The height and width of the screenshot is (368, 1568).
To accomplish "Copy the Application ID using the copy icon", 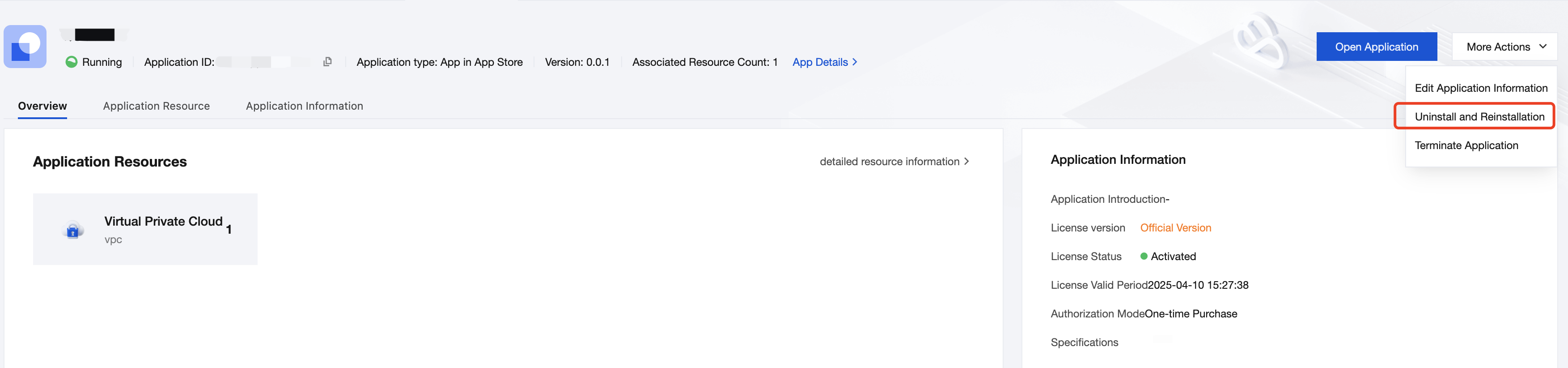I will click(x=327, y=61).
